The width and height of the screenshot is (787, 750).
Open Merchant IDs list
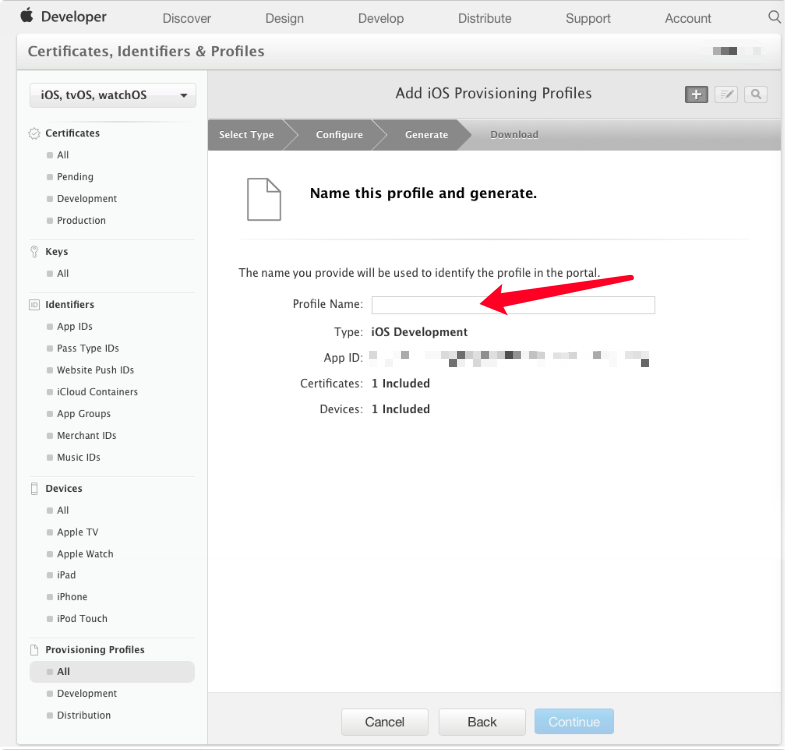coord(87,436)
